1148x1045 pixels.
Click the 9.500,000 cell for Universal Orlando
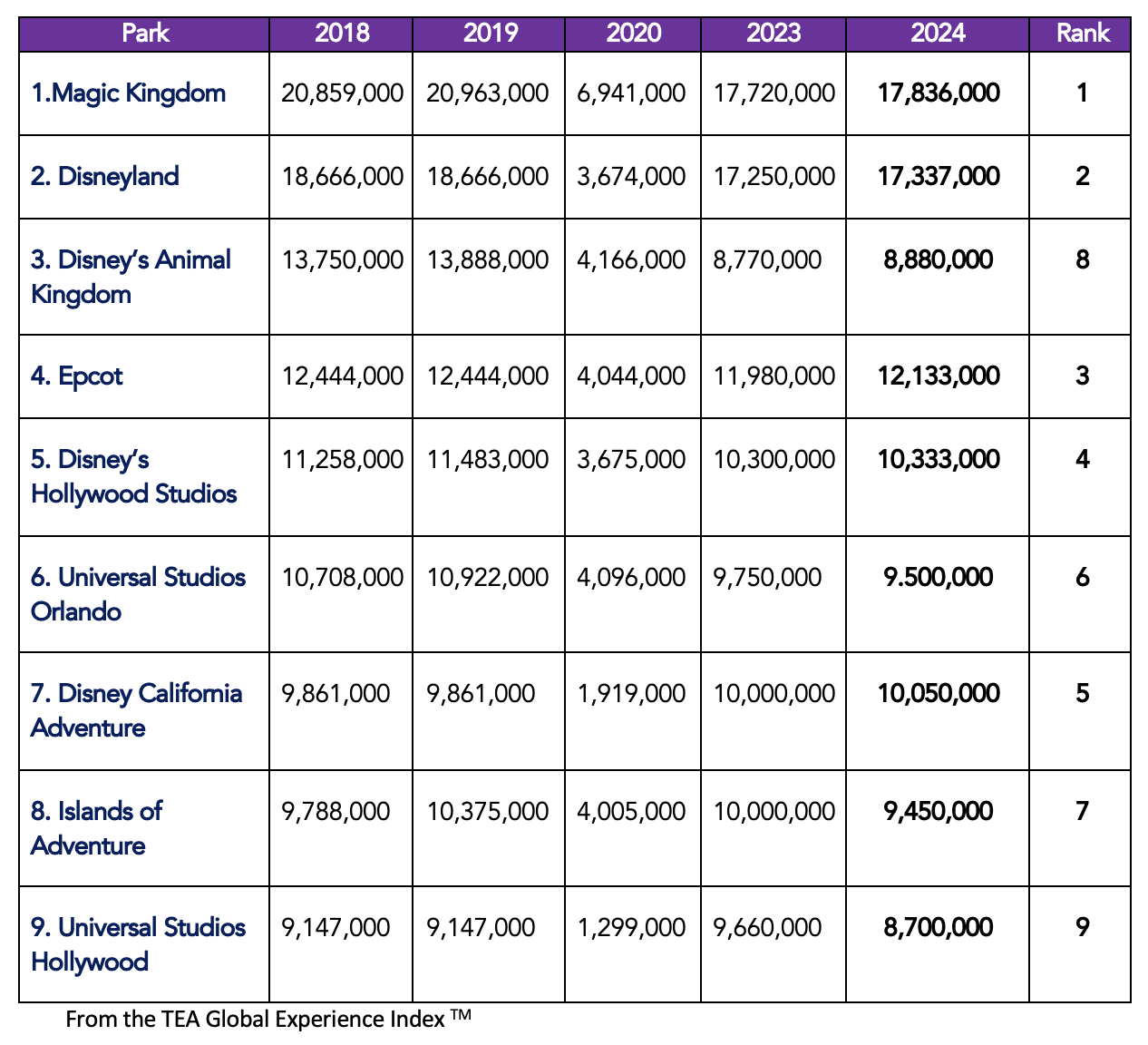coord(939,578)
